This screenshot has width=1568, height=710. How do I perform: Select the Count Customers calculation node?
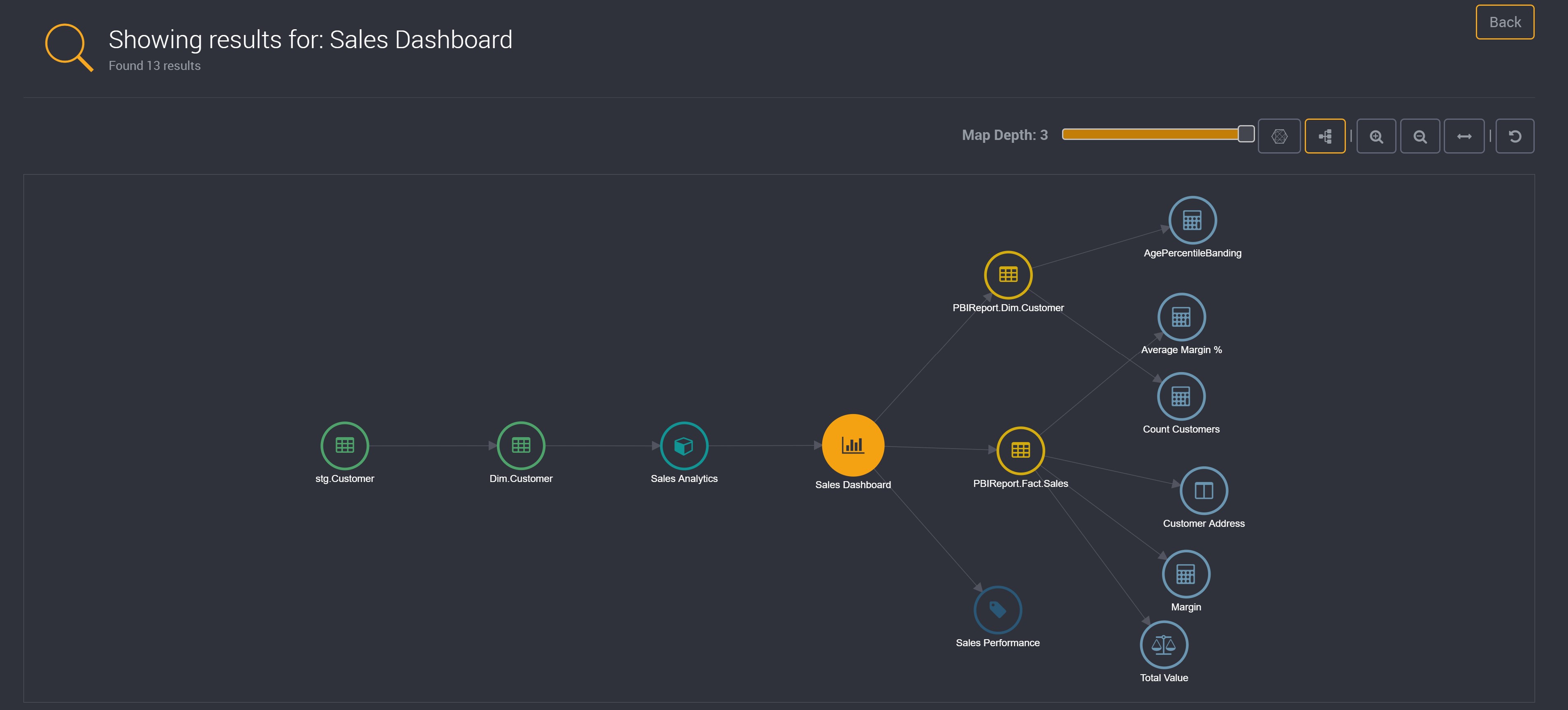[x=1181, y=396]
